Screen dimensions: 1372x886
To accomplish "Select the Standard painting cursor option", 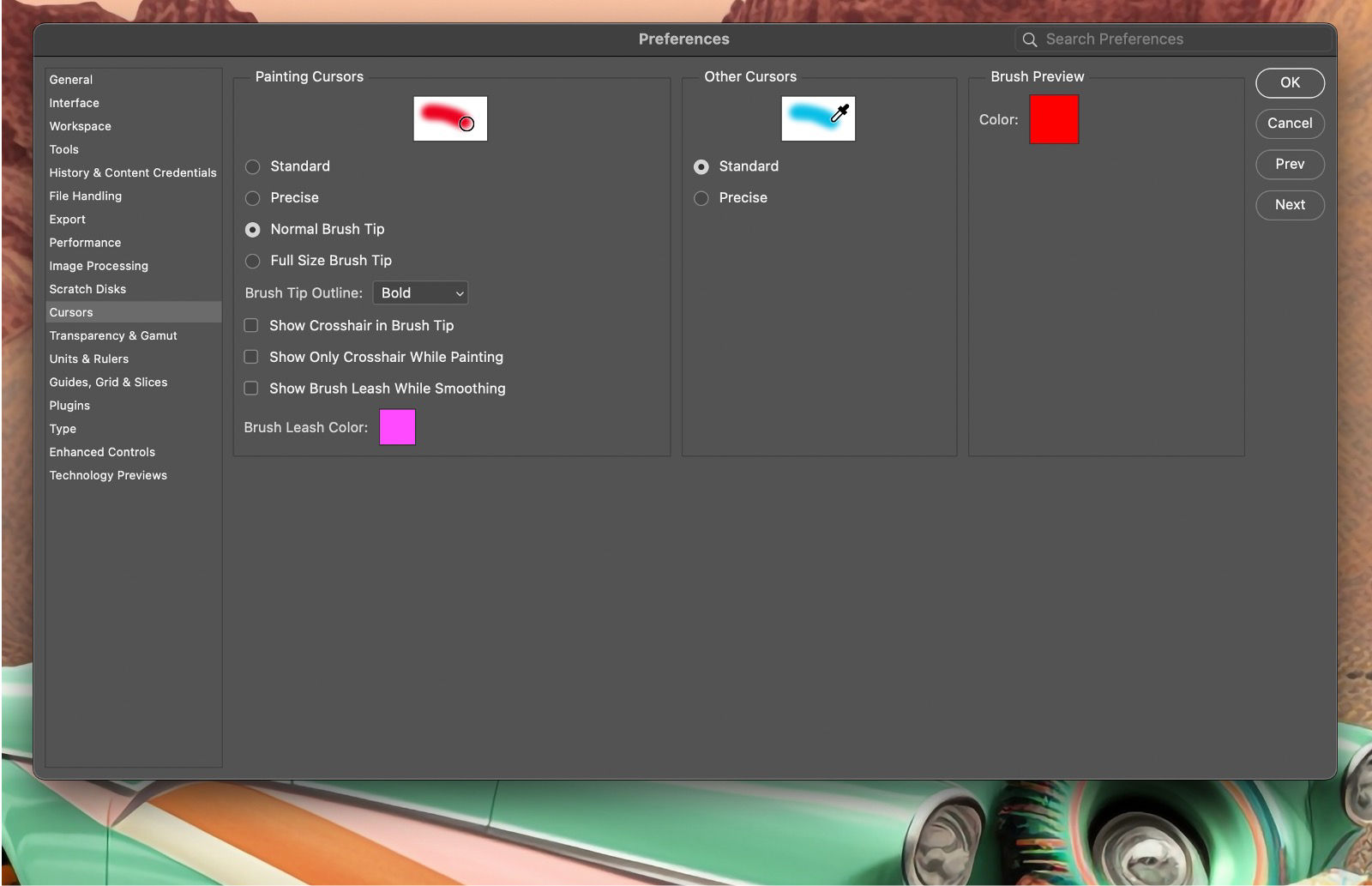I will [x=253, y=166].
